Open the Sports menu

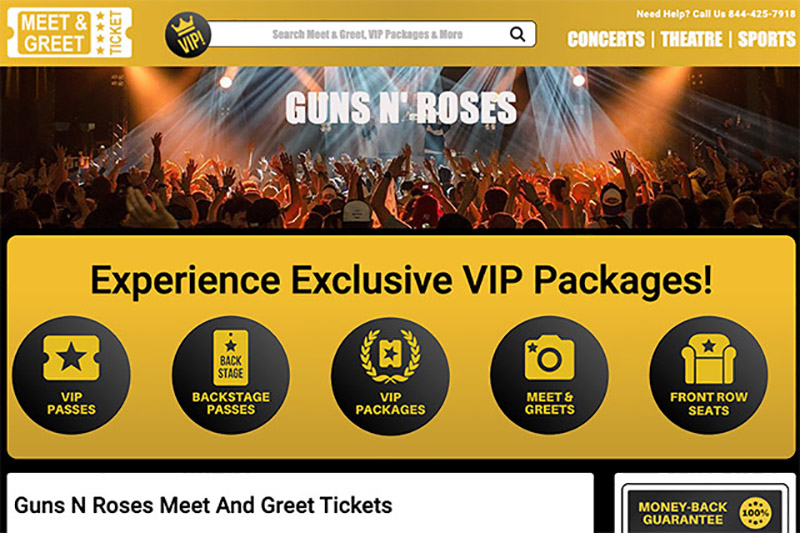(766, 39)
